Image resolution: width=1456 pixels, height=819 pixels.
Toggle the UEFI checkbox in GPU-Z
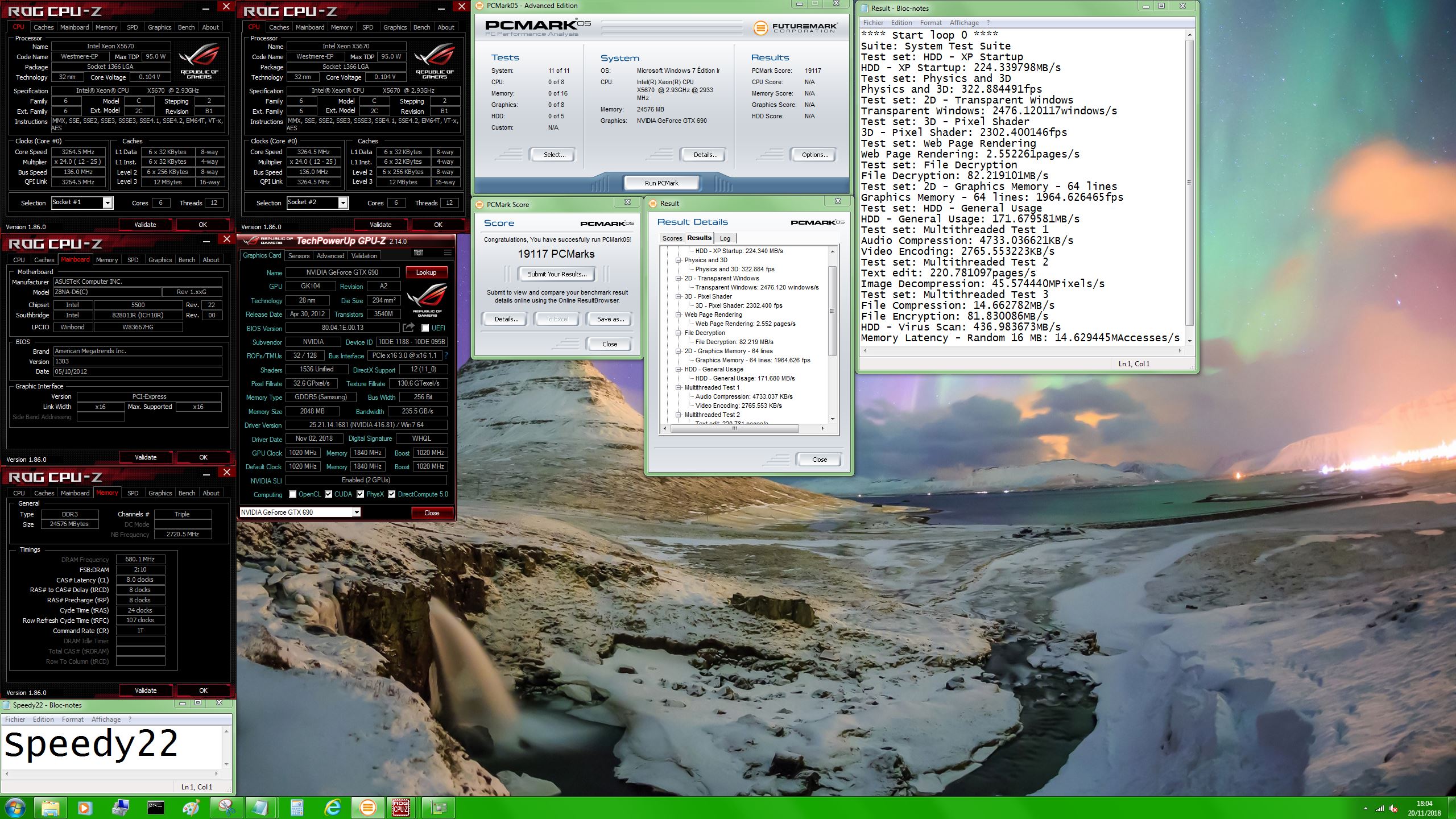(425, 328)
